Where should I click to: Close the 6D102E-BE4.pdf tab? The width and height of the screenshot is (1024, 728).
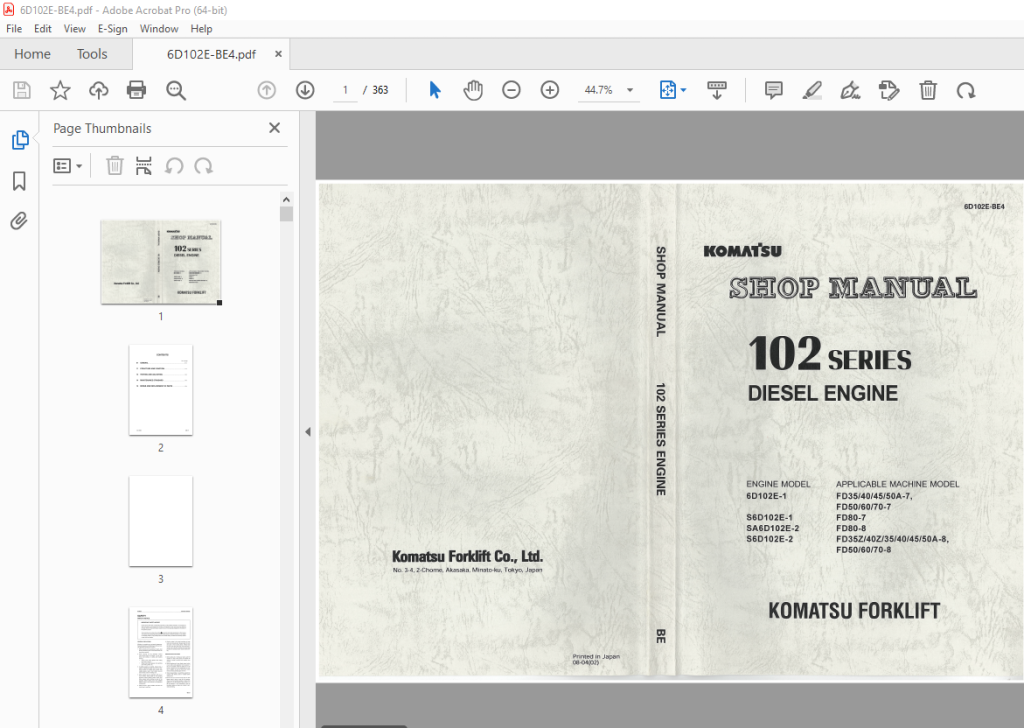pos(278,54)
